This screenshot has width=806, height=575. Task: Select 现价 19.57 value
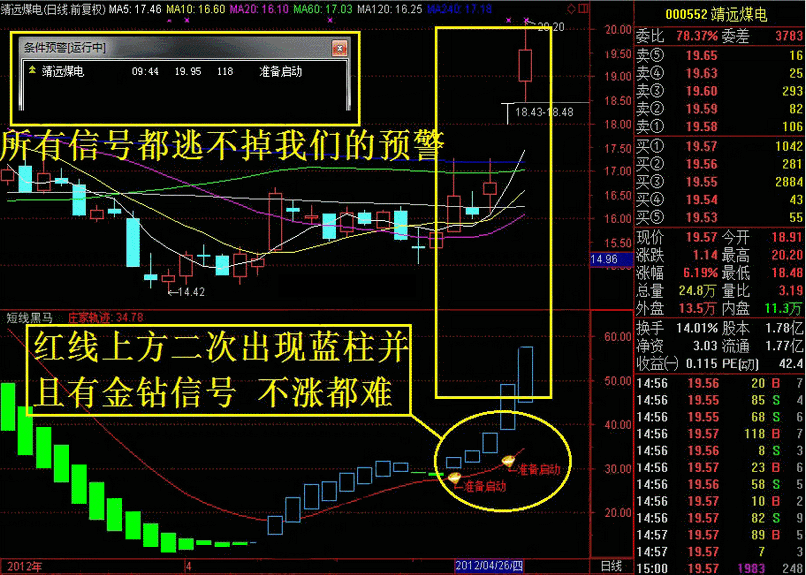click(701, 237)
